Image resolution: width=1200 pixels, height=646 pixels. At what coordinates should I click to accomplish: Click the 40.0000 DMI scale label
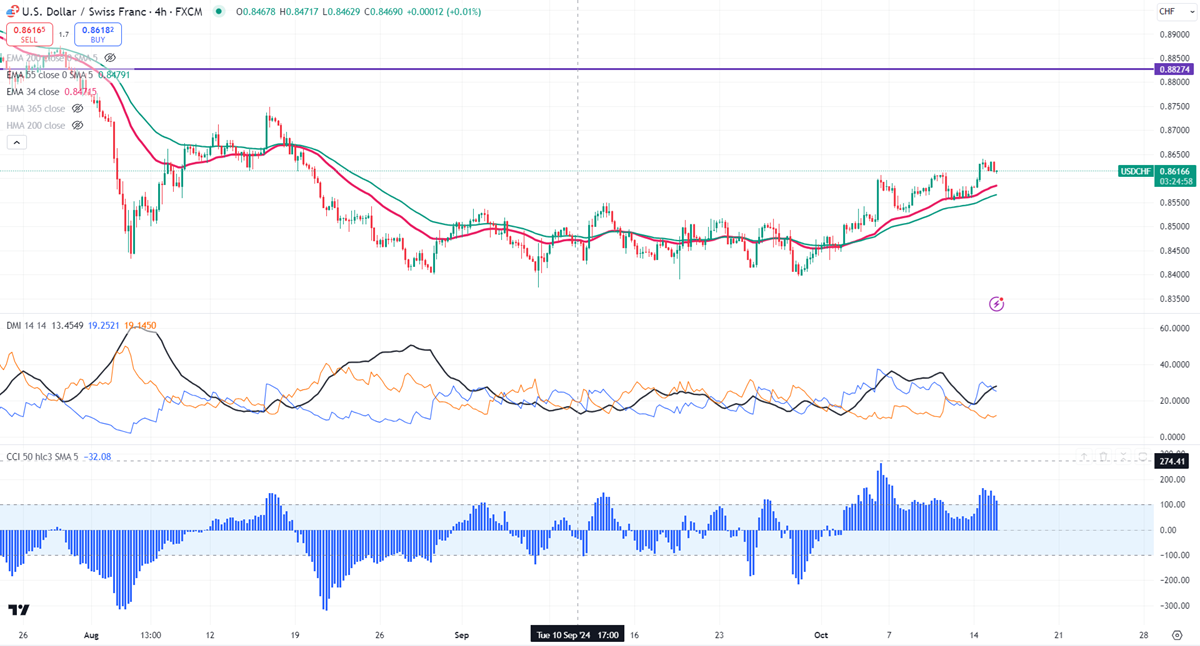[x=1174, y=365]
